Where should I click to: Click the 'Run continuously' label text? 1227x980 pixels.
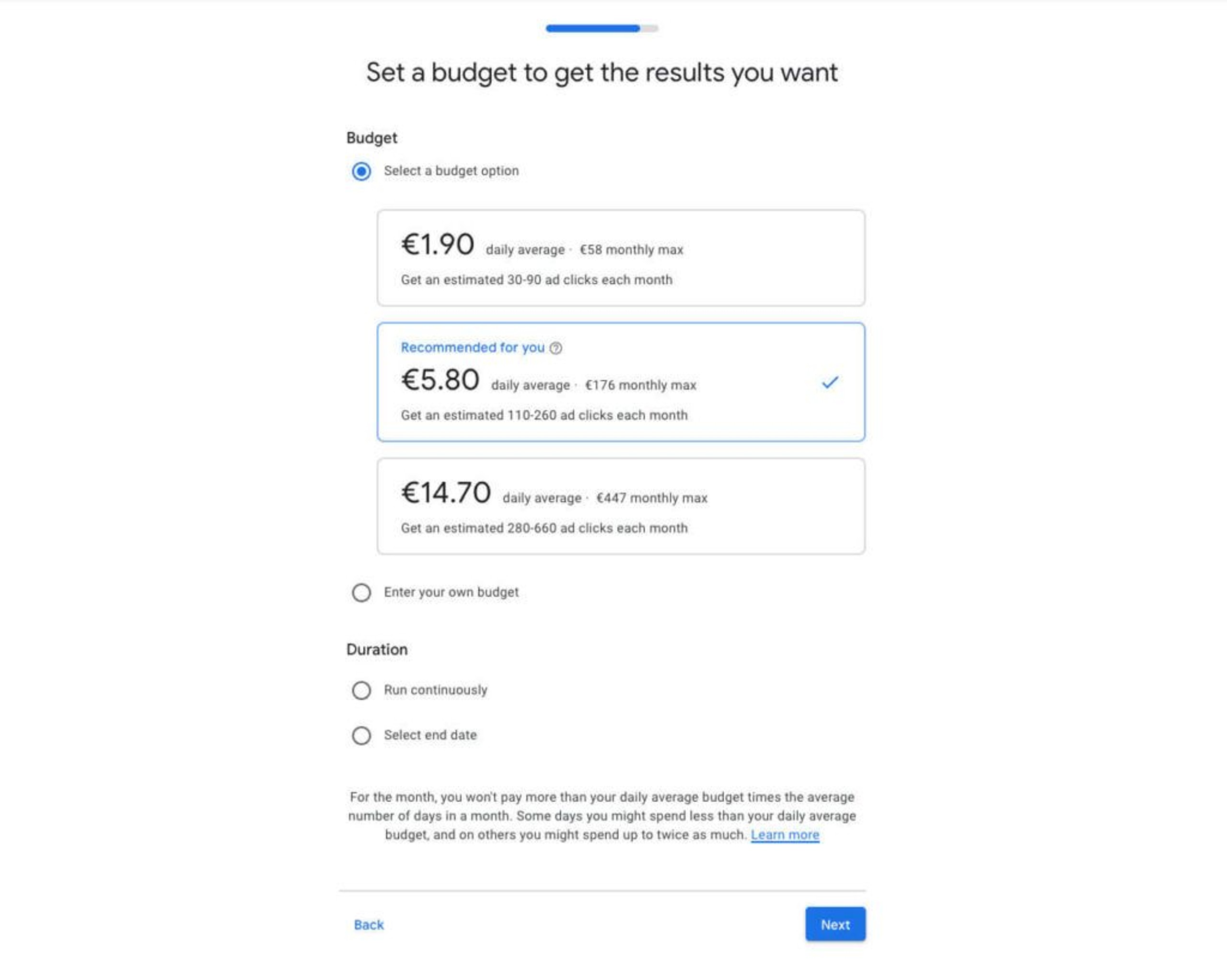pyautogui.click(x=435, y=690)
